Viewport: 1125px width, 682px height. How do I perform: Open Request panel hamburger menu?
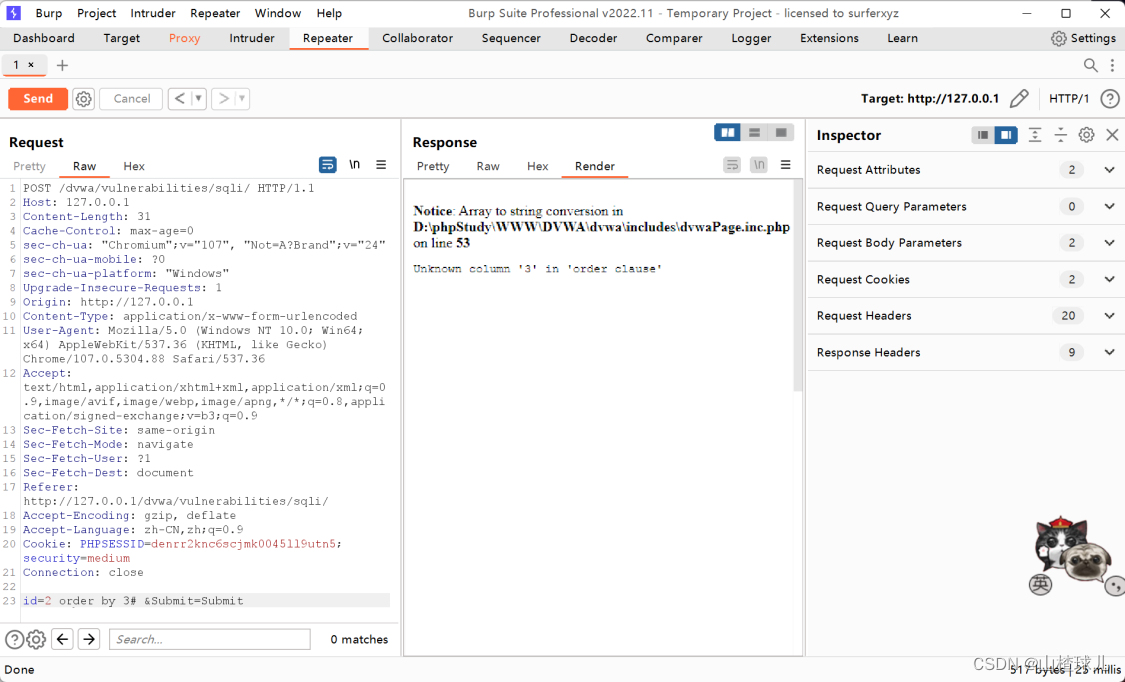381,165
